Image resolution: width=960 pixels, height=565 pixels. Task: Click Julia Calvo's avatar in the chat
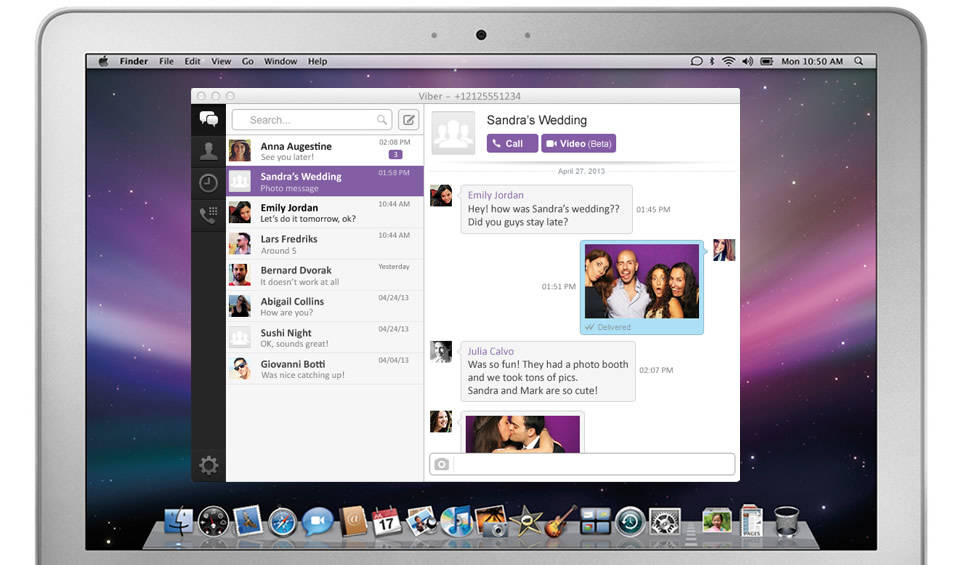click(441, 352)
